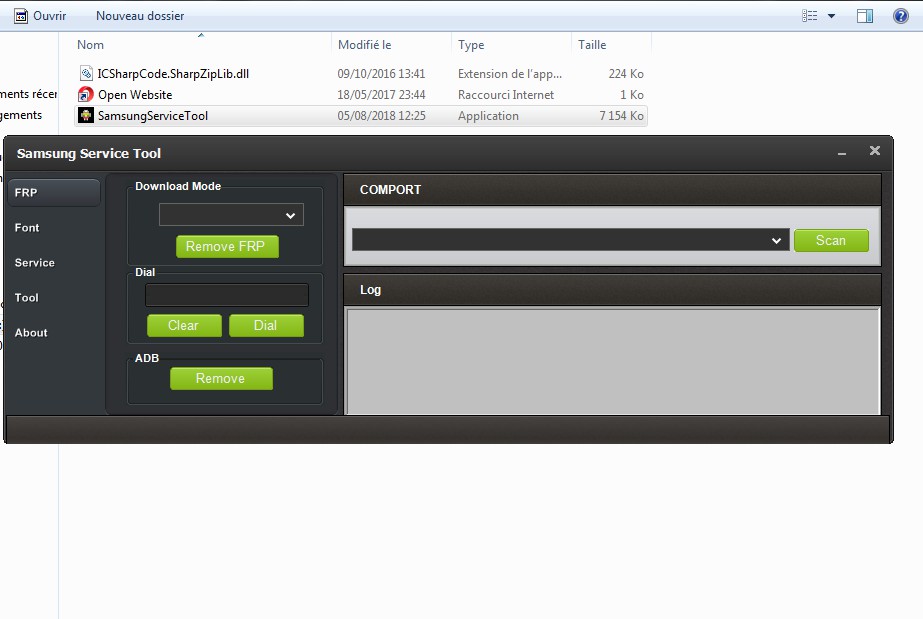The height and width of the screenshot is (619, 923).
Task: Toggle the preview pane icon
Action: pos(865,16)
